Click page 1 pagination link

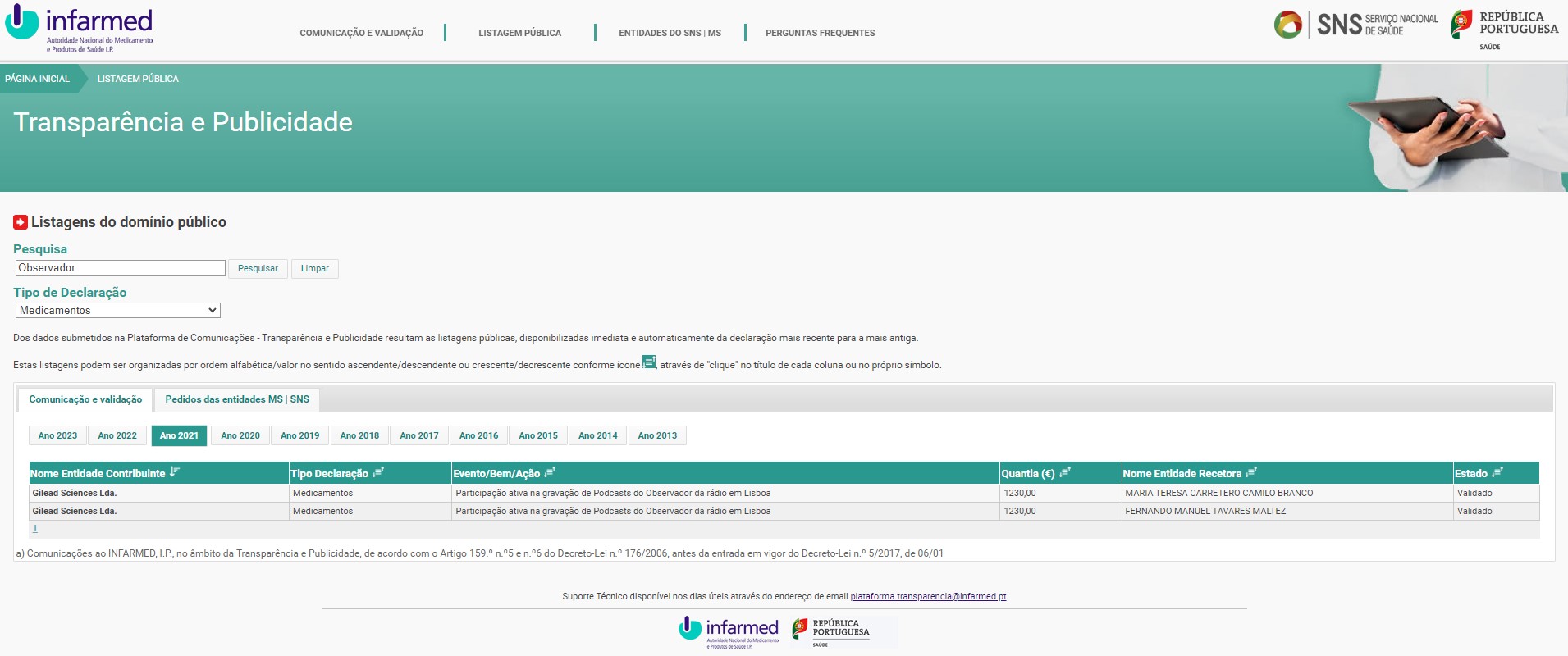coord(34,529)
